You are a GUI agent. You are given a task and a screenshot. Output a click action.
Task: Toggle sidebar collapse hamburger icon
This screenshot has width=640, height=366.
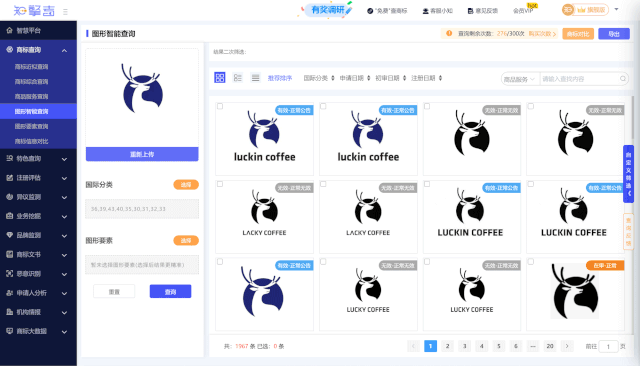click(65, 12)
